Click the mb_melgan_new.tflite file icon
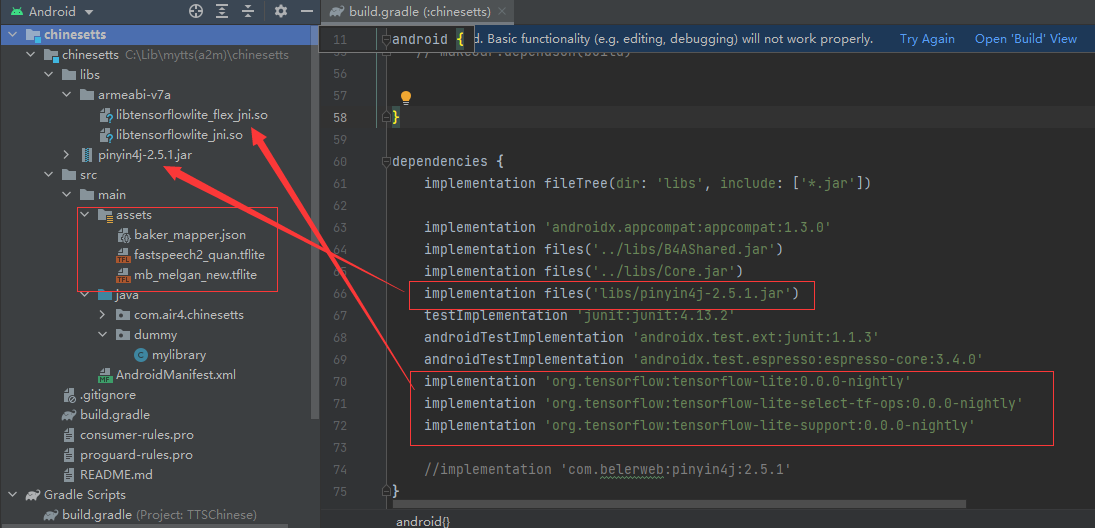 pos(124,275)
